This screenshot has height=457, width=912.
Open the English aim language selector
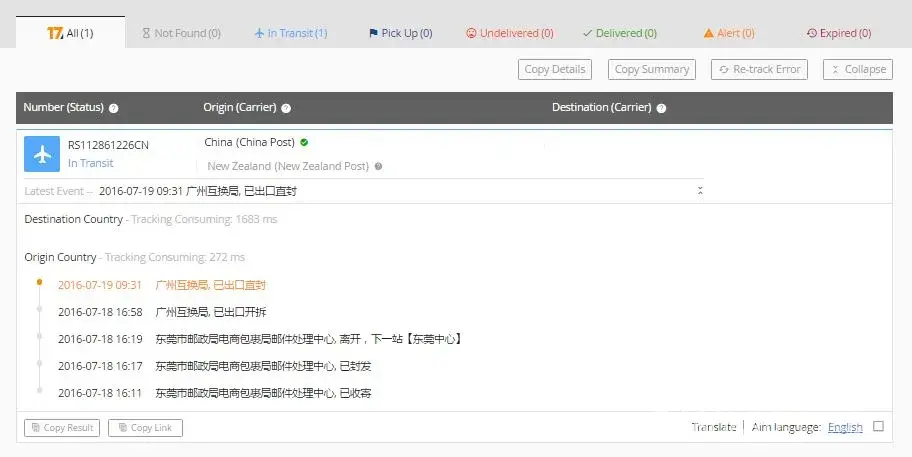[845, 427]
